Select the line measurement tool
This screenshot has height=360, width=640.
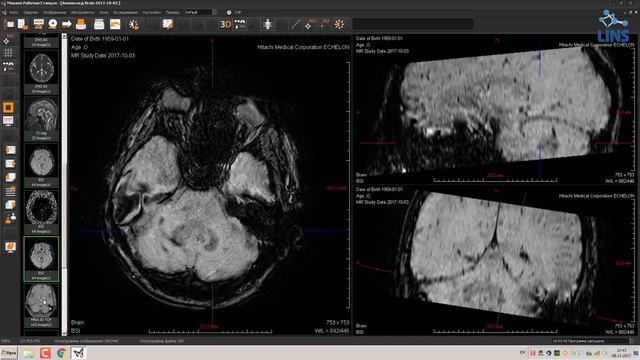click(295, 24)
